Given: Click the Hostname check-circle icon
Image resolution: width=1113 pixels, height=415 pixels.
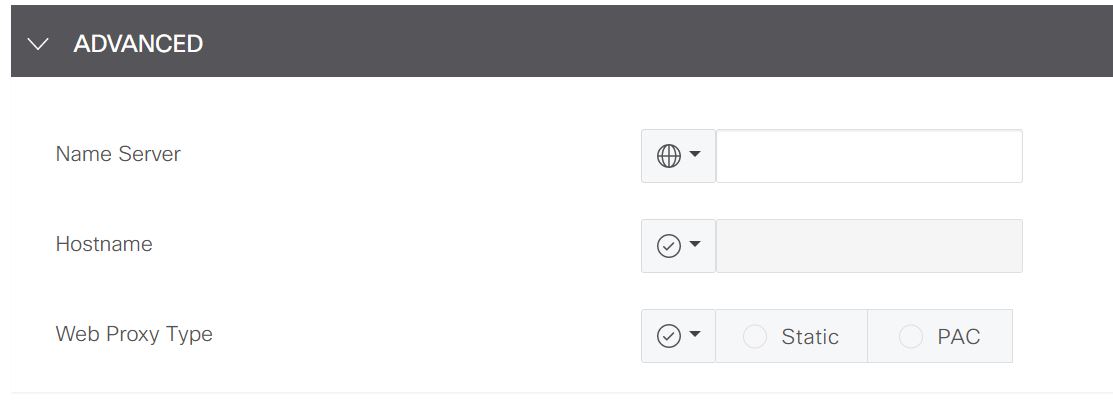Looking at the screenshot, I should click(668, 246).
